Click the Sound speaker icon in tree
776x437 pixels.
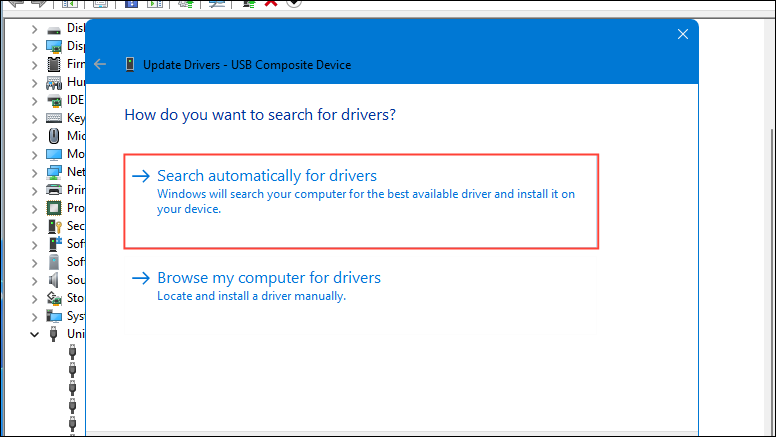54,280
